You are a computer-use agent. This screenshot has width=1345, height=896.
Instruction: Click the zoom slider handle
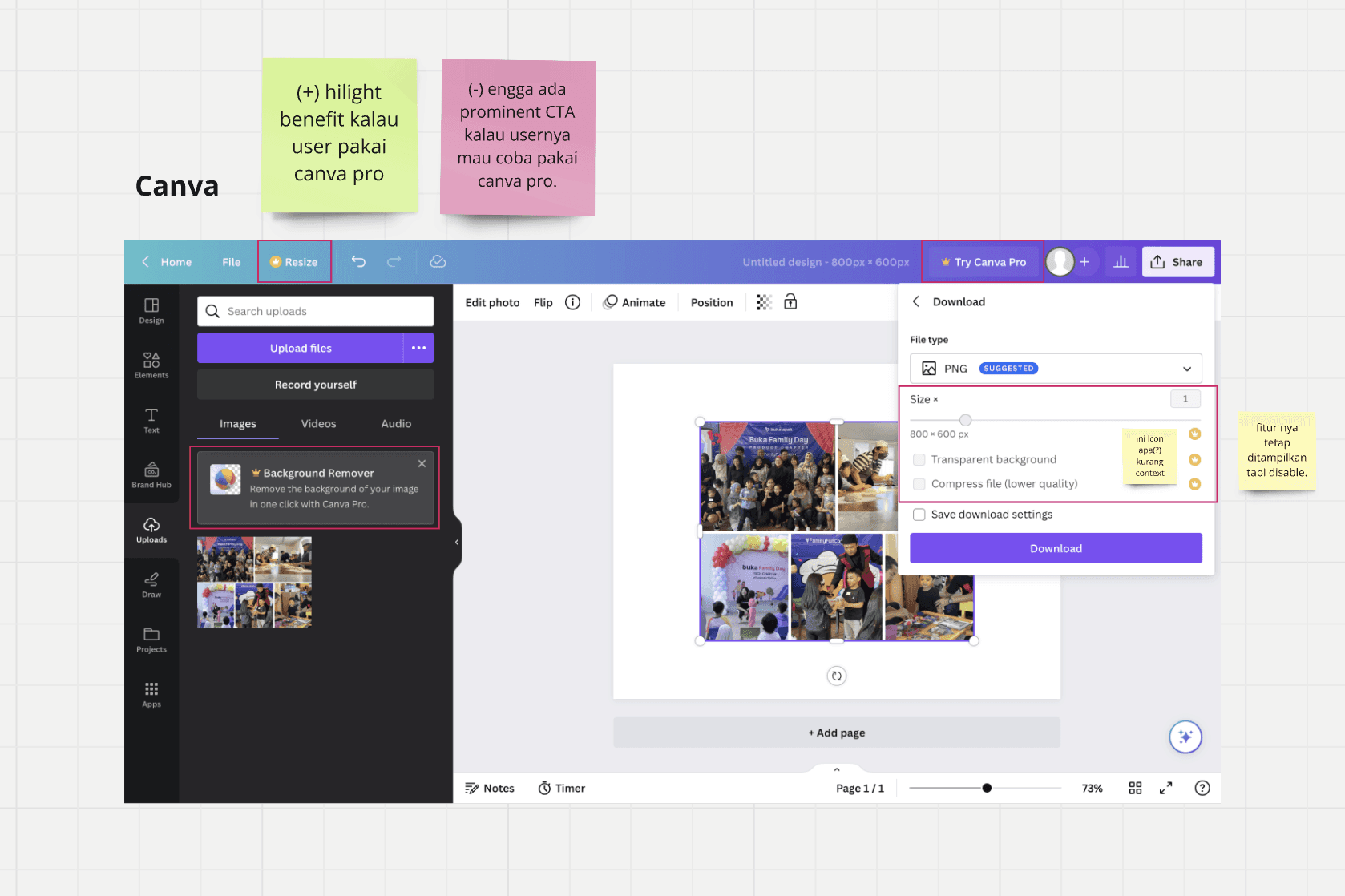pyautogui.click(x=987, y=788)
